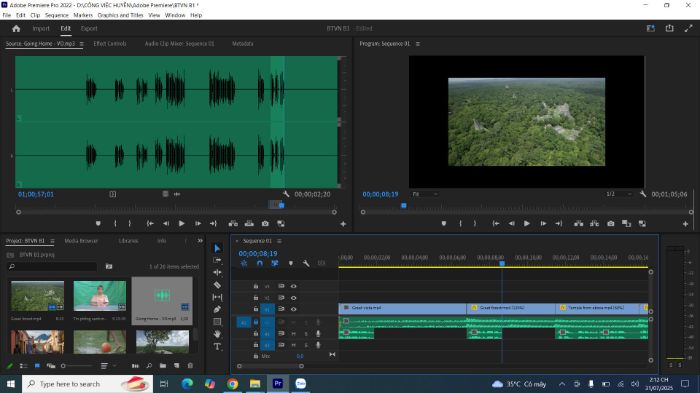Open Button Editor plus in Source monitor
The height and width of the screenshot is (393, 700).
[x=343, y=224]
